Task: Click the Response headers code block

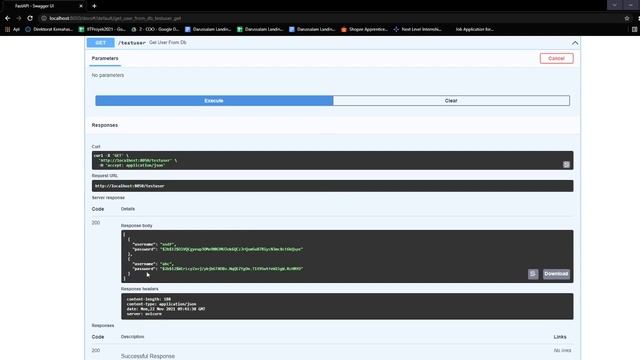Action: tap(347, 306)
